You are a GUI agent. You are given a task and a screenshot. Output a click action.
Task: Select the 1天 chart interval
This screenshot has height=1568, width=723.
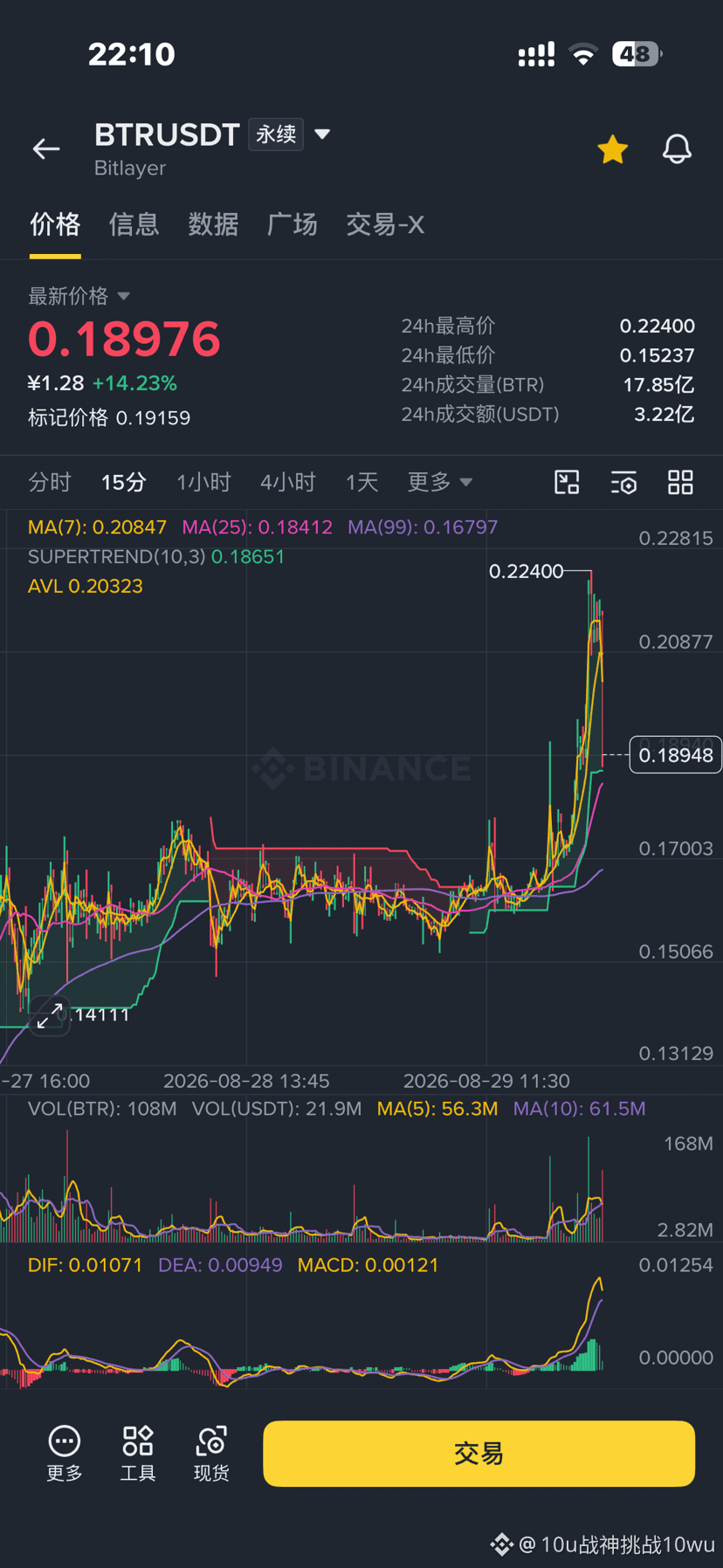pos(361,482)
